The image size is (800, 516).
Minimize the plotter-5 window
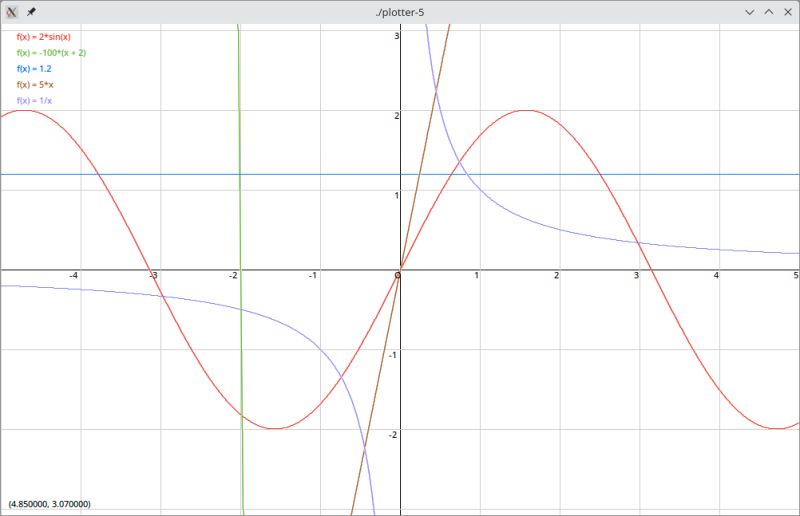click(749, 12)
